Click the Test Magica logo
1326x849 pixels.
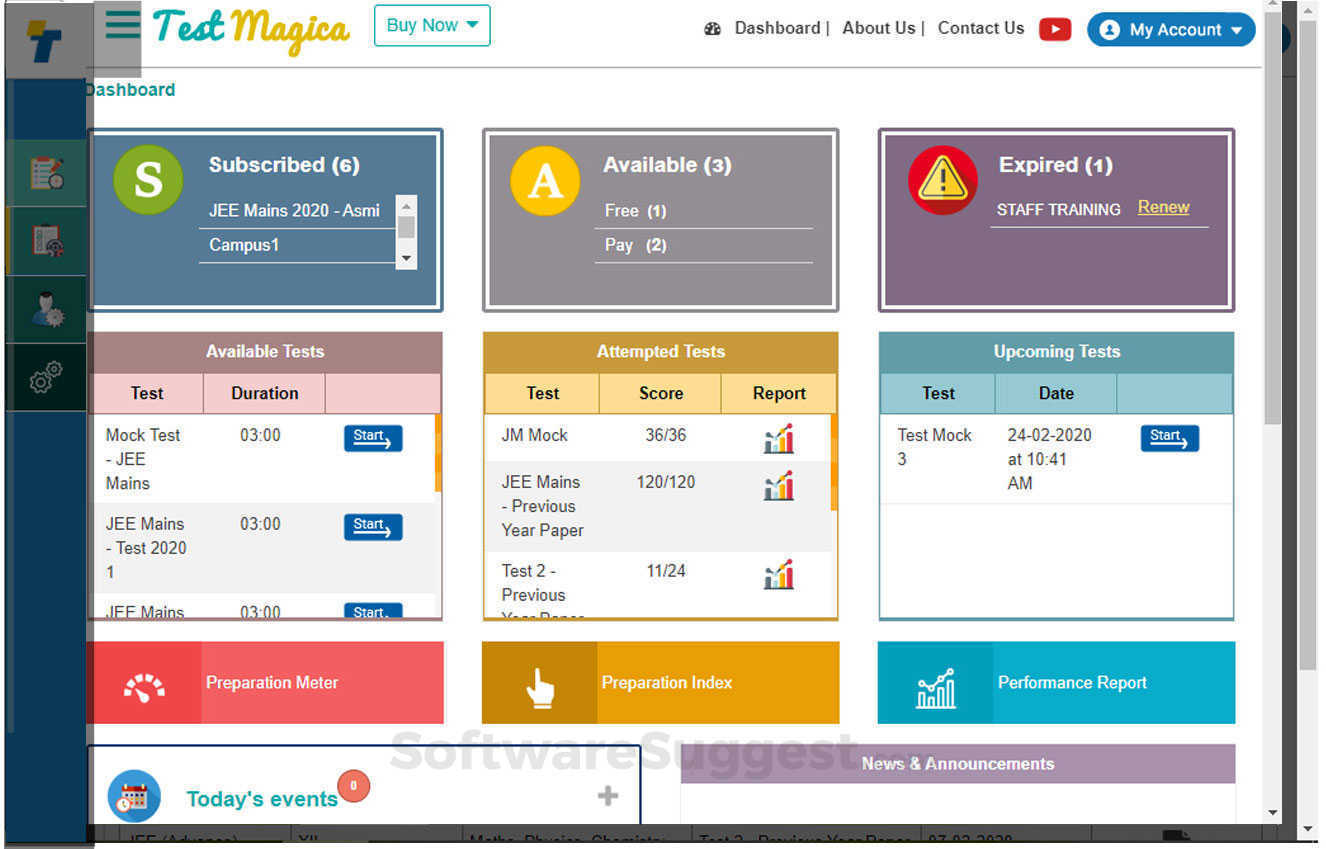pos(250,30)
